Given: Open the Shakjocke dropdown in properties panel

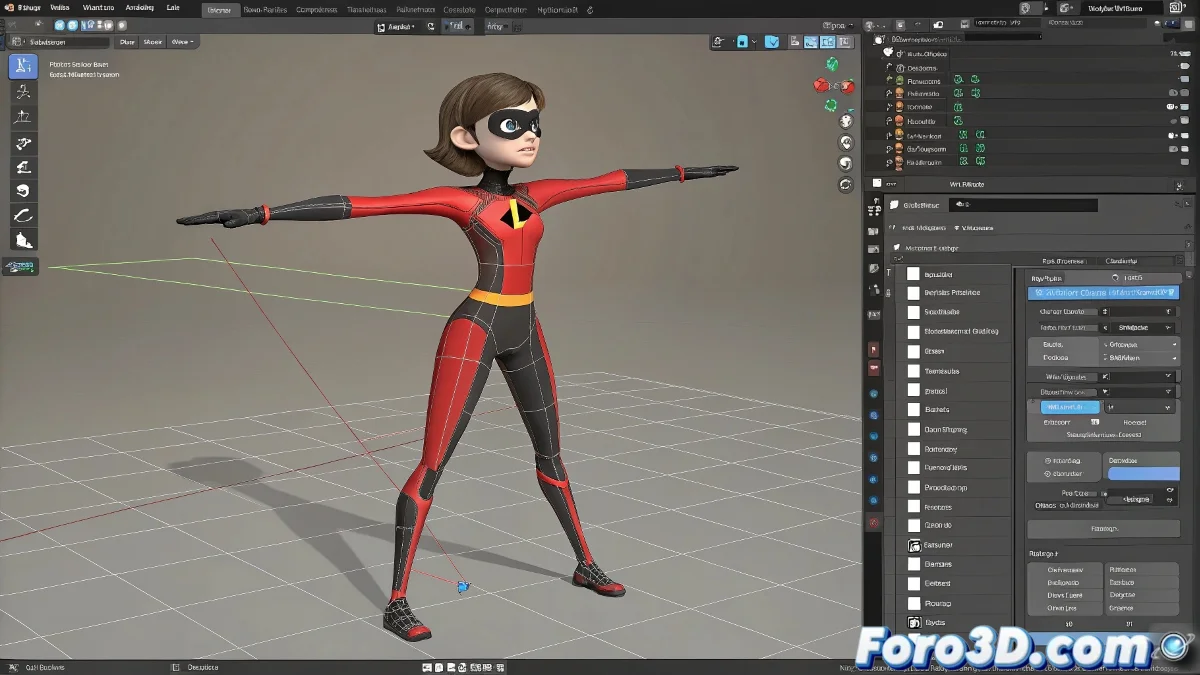Looking at the screenshot, I should tap(1145, 327).
